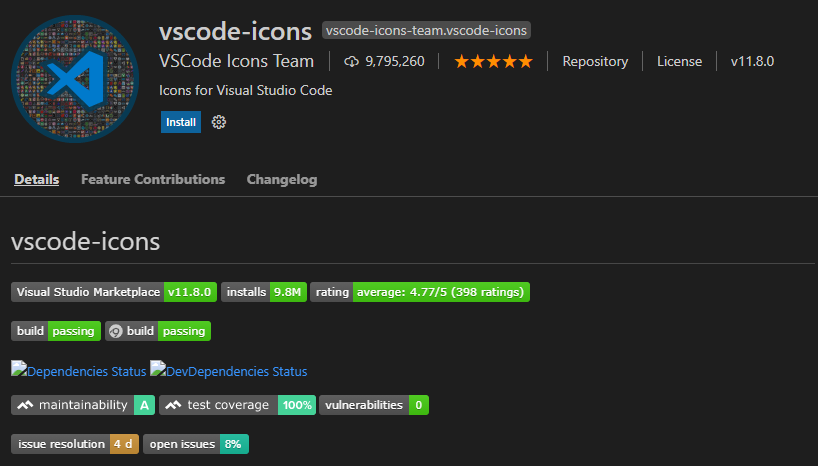The height and width of the screenshot is (466, 818).
Task: Click the VSCode Icons Team publisher name
Action: point(236,61)
